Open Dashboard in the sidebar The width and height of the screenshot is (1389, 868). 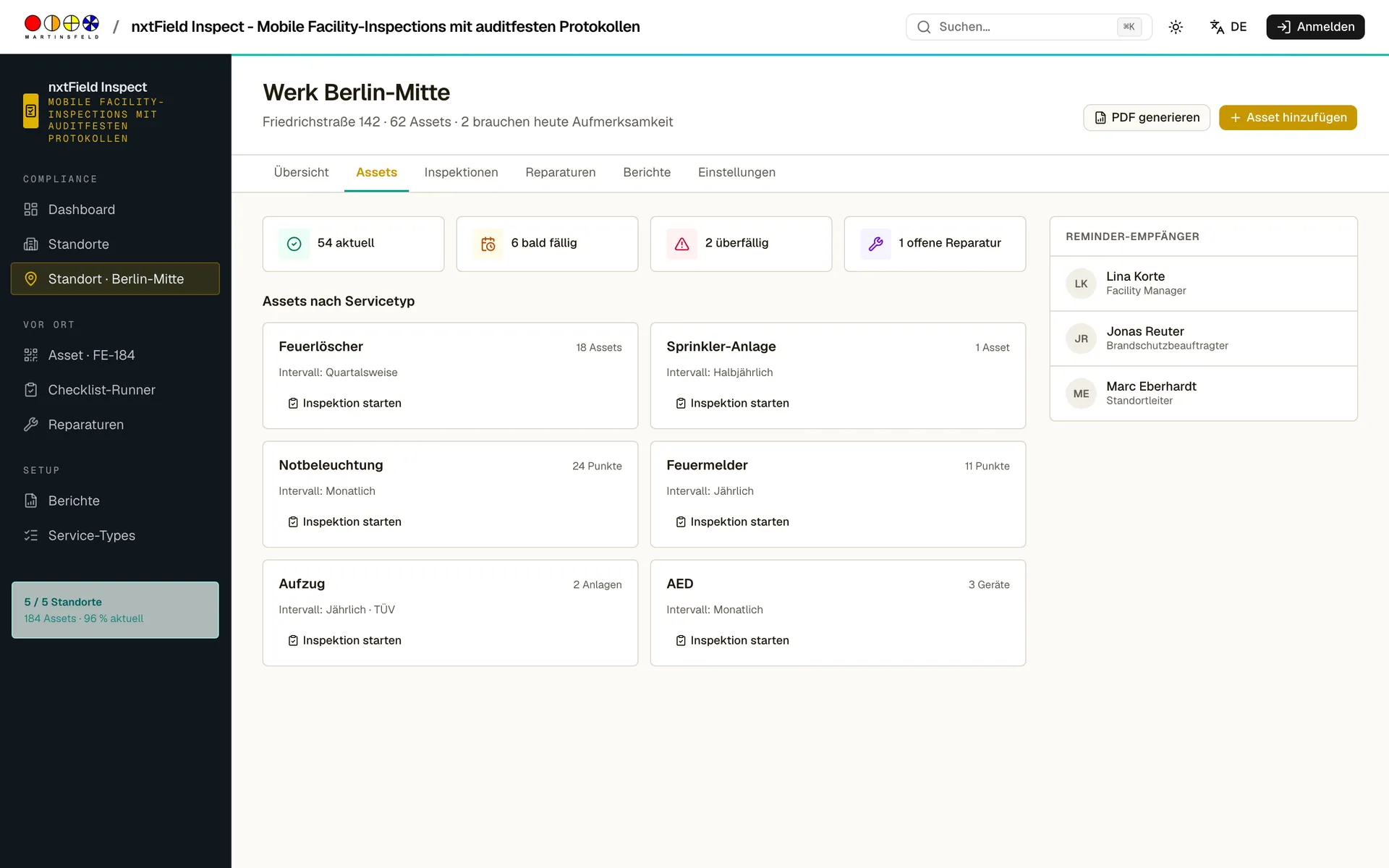115,209
